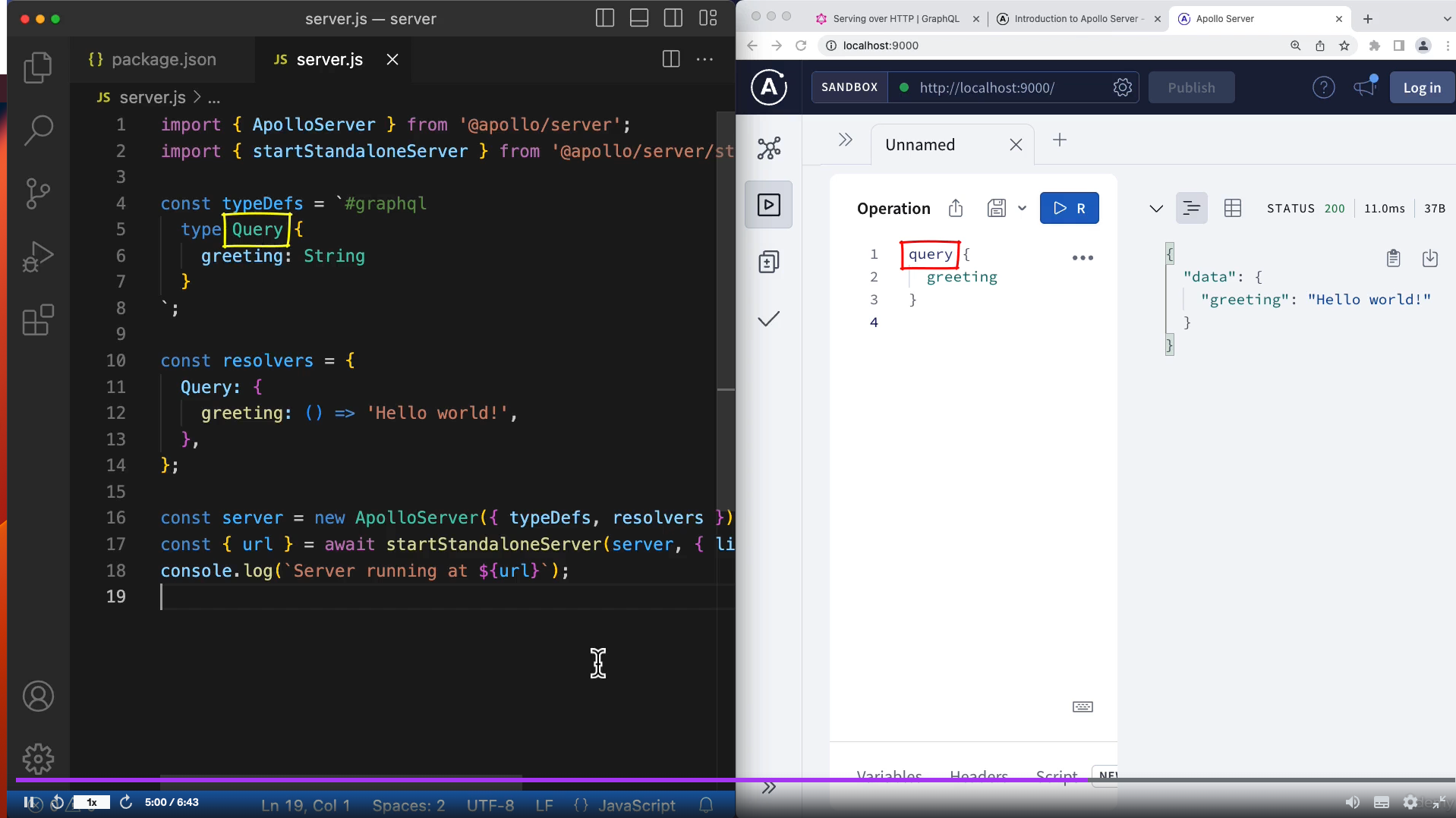Image resolution: width=1456 pixels, height=818 pixels.
Task: Open the Extensions view
Action: tap(38, 319)
